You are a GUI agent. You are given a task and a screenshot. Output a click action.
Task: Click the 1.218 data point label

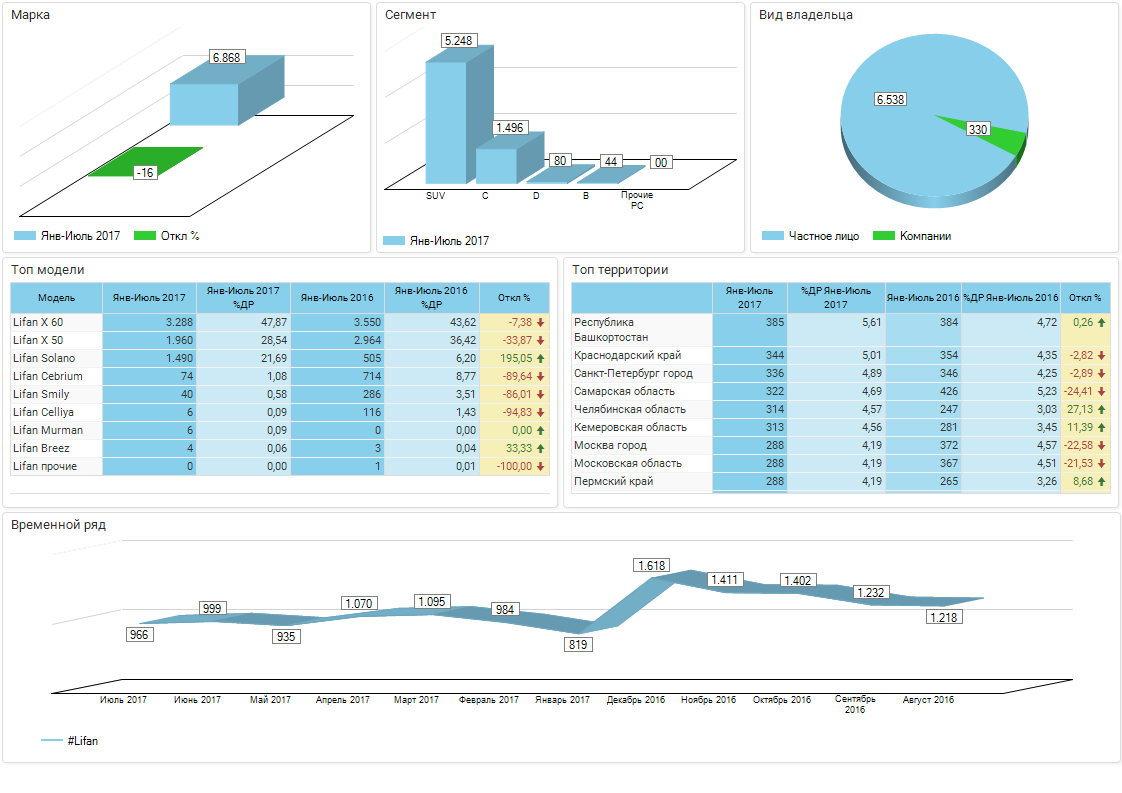point(944,618)
